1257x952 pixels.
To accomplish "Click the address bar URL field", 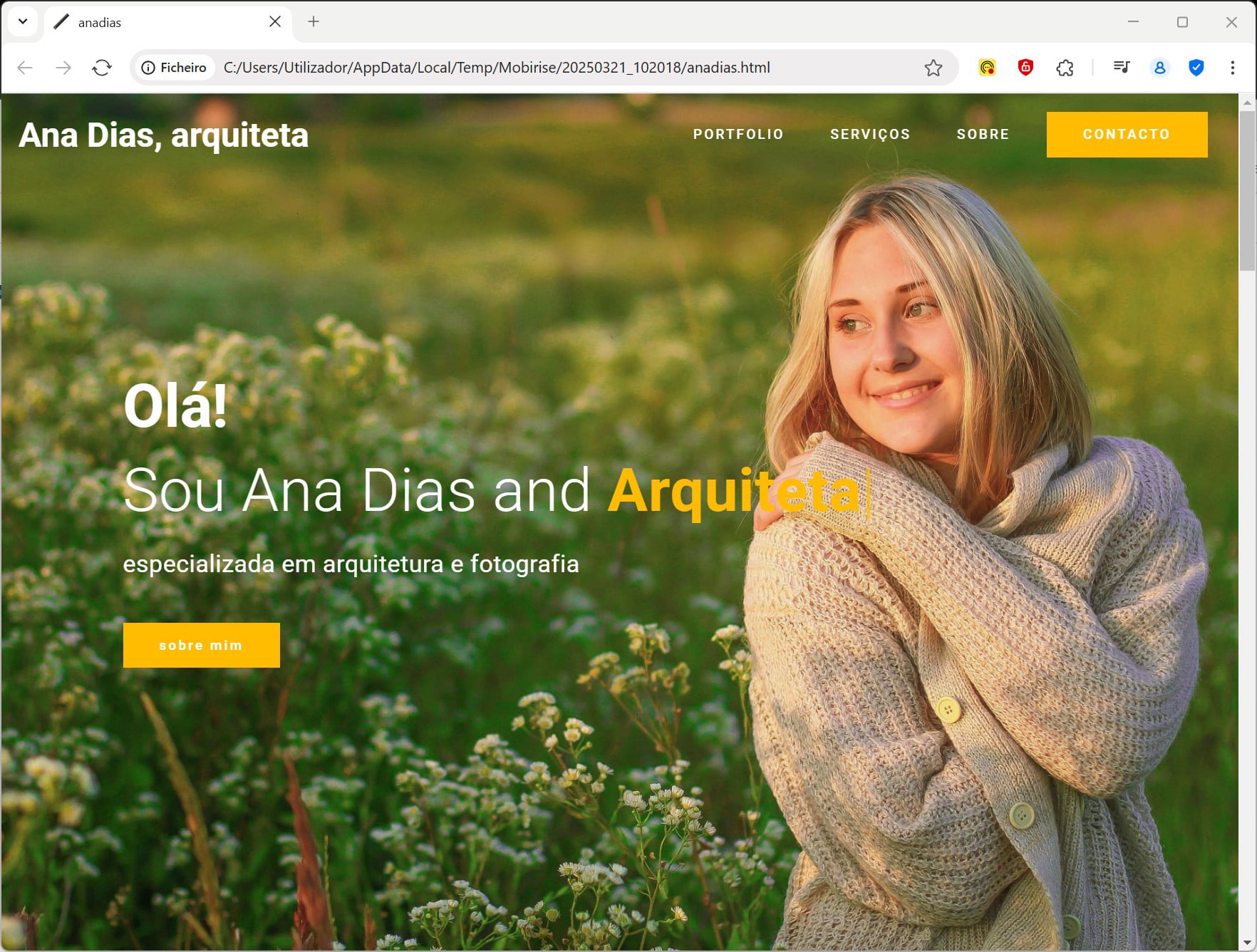I will [x=497, y=68].
